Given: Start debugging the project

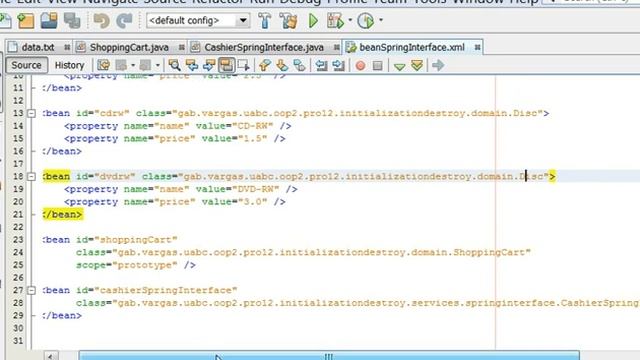Looking at the screenshot, I should [336, 20].
